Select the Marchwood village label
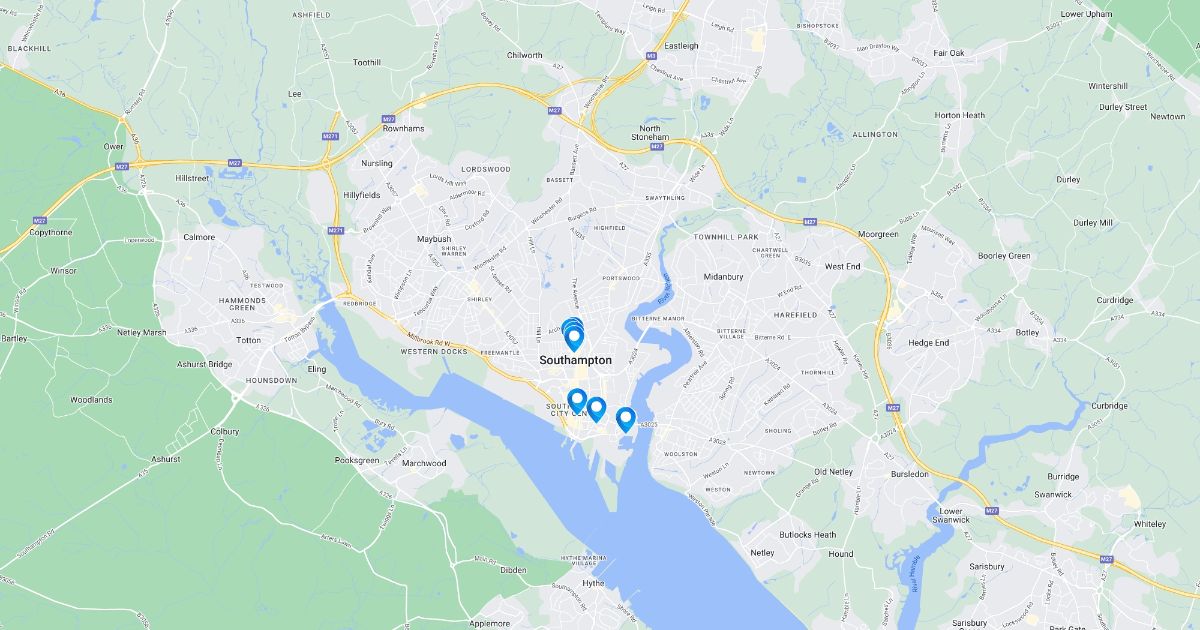The height and width of the screenshot is (630, 1200). [x=423, y=463]
